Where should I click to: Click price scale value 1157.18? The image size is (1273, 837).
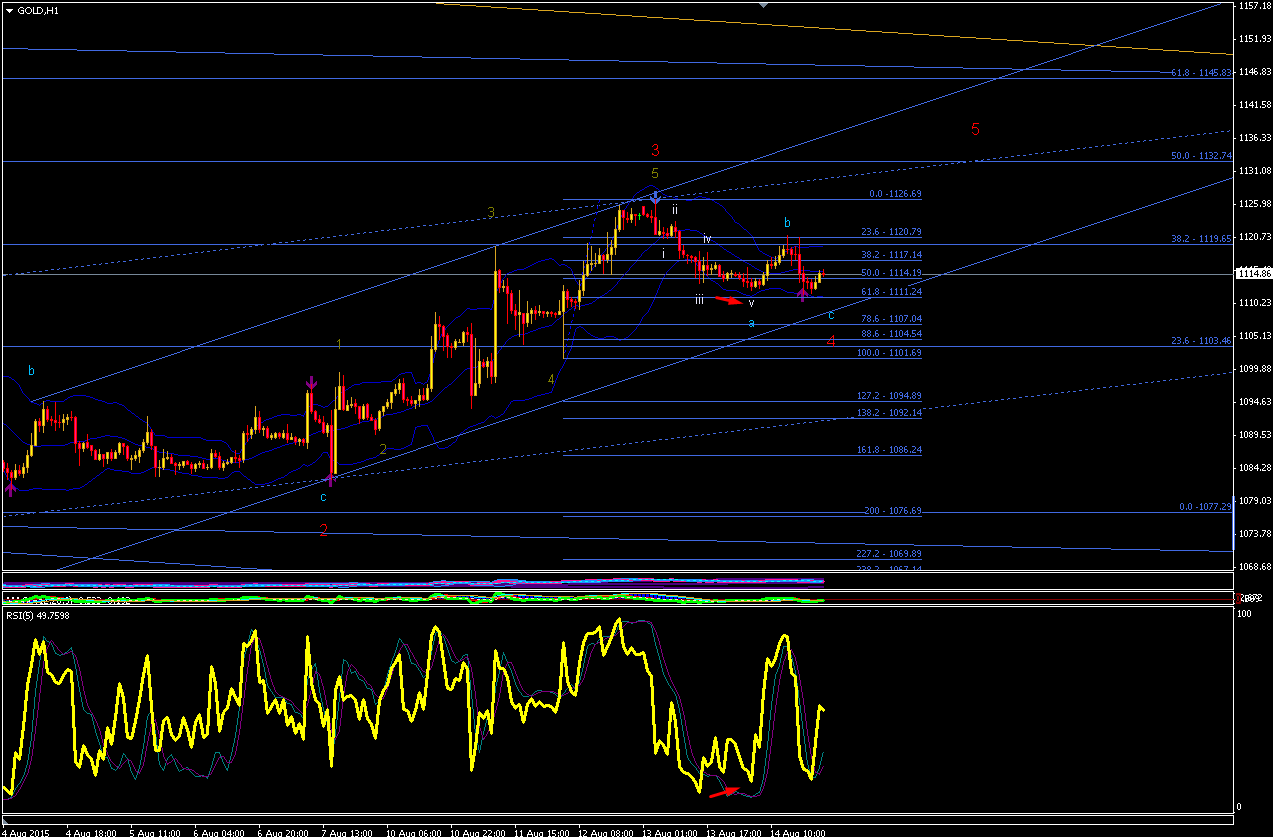tap(1253, 6)
